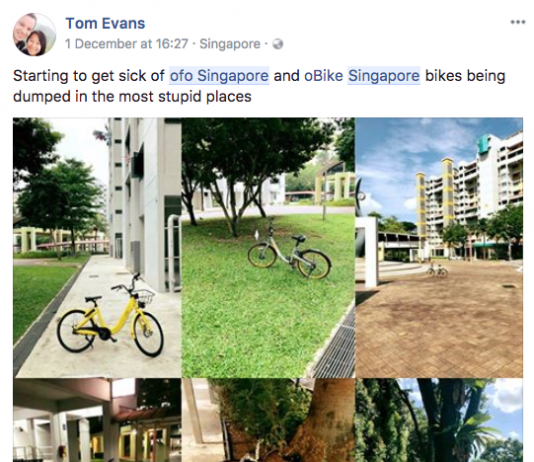The height and width of the screenshot is (462, 534).
Task: Click the post text about dumped bikes
Action: coord(259,86)
